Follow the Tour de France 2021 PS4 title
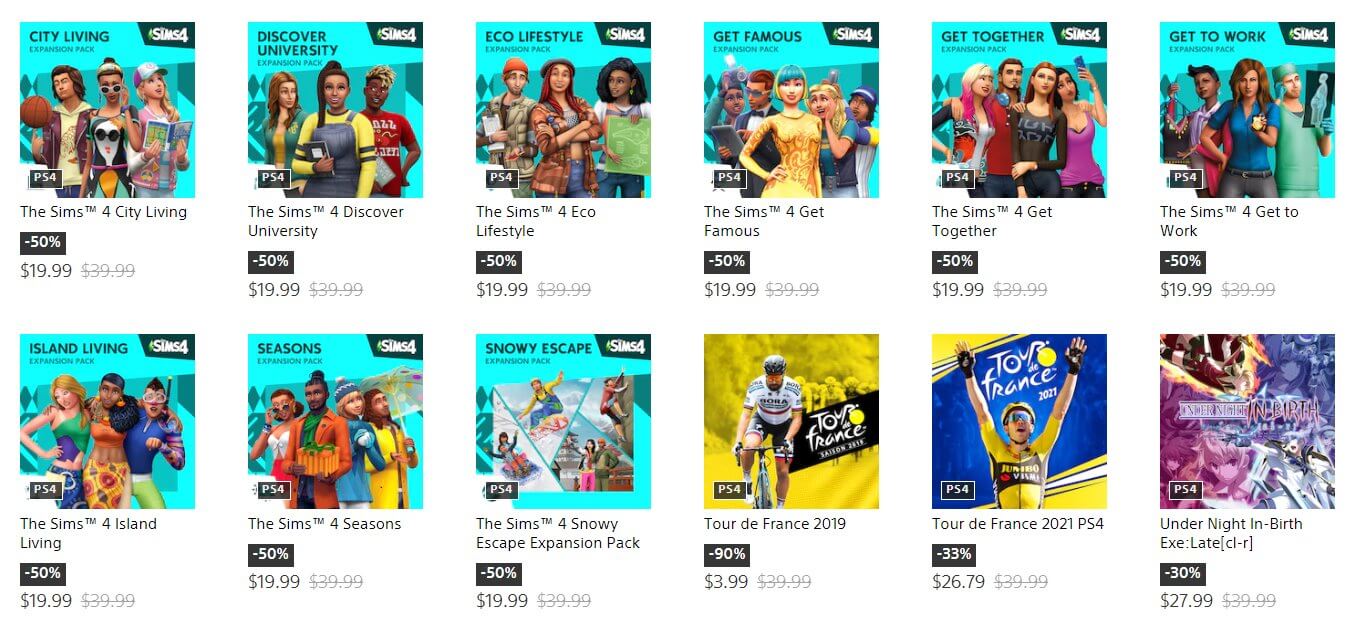The width and height of the screenshot is (1366, 618). [1018, 524]
